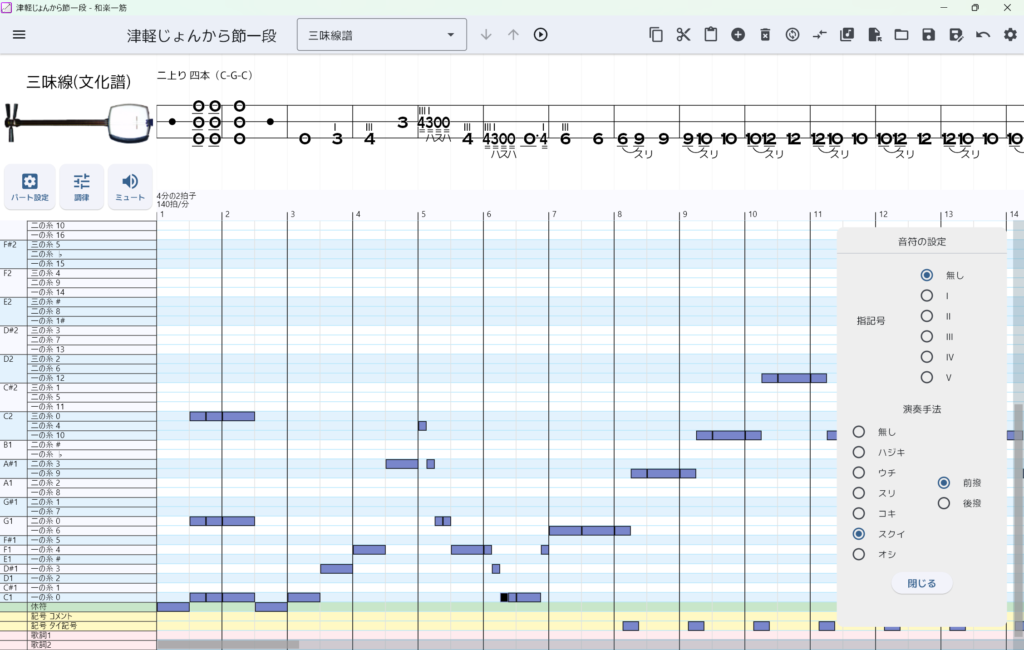1024x650 pixels.
Task: Click the undo arrow icon
Action: pos(983,35)
